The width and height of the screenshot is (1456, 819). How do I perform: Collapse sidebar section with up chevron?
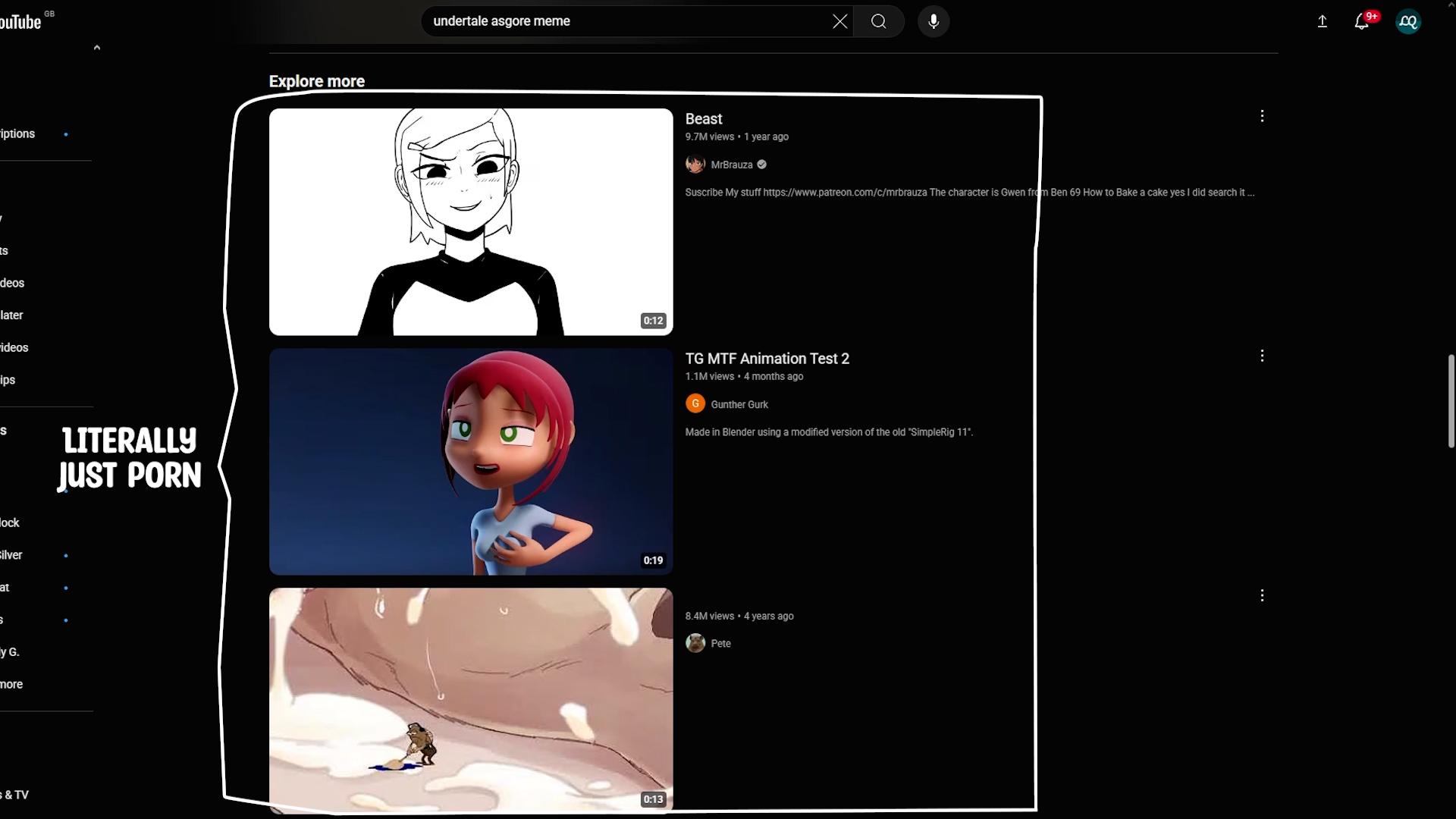96,48
